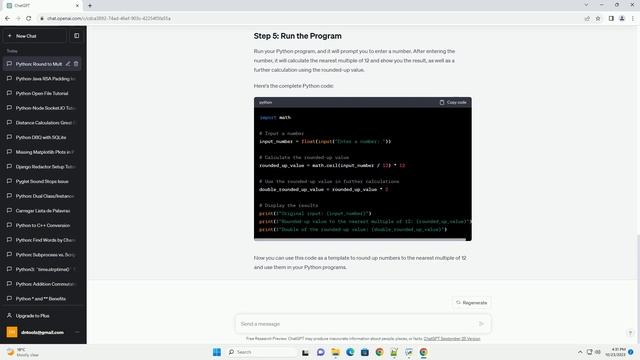Click the address bar URL

click(x=109, y=18)
